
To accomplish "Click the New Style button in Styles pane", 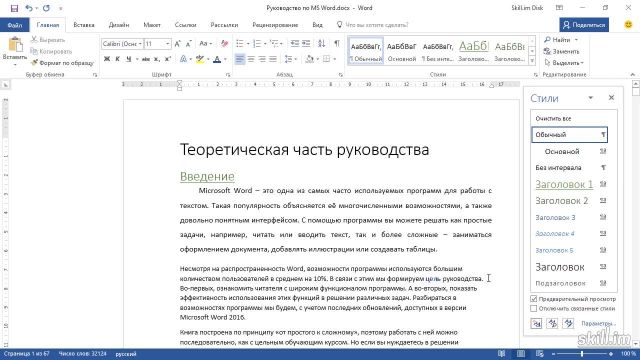I will [x=536, y=324].
